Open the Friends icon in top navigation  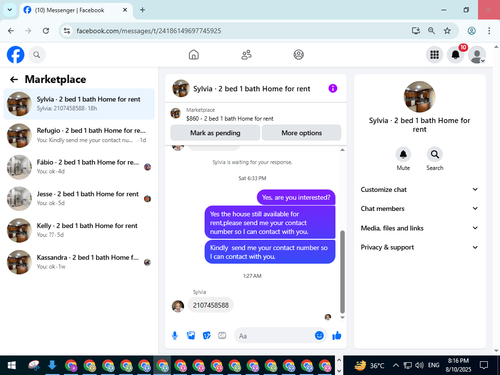(246, 55)
